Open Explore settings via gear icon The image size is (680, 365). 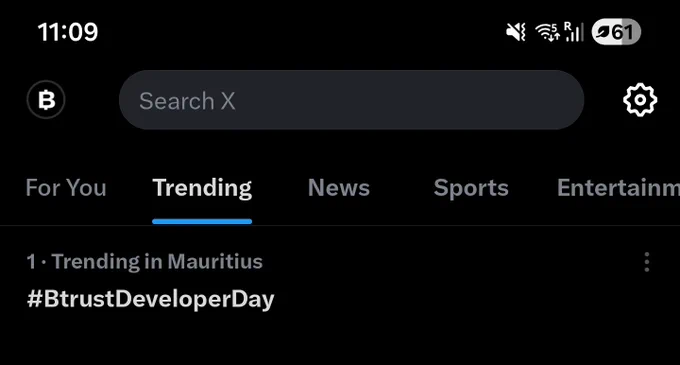pos(640,100)
